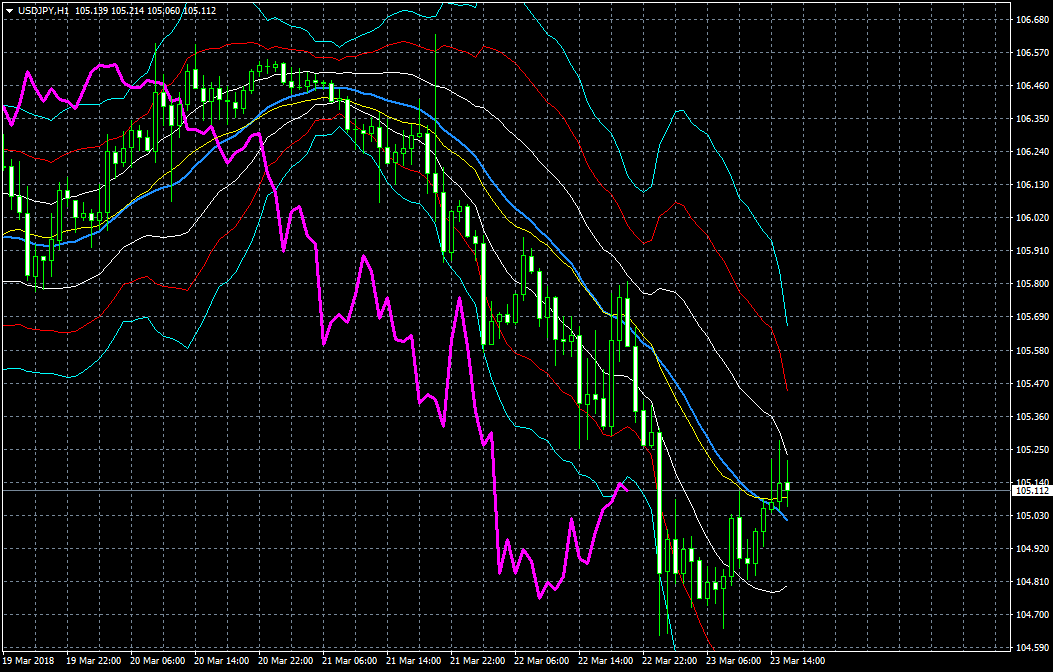1053x672 pixels.
Task: Click the 22 Mar 06:00 time label
Action: 542,662
